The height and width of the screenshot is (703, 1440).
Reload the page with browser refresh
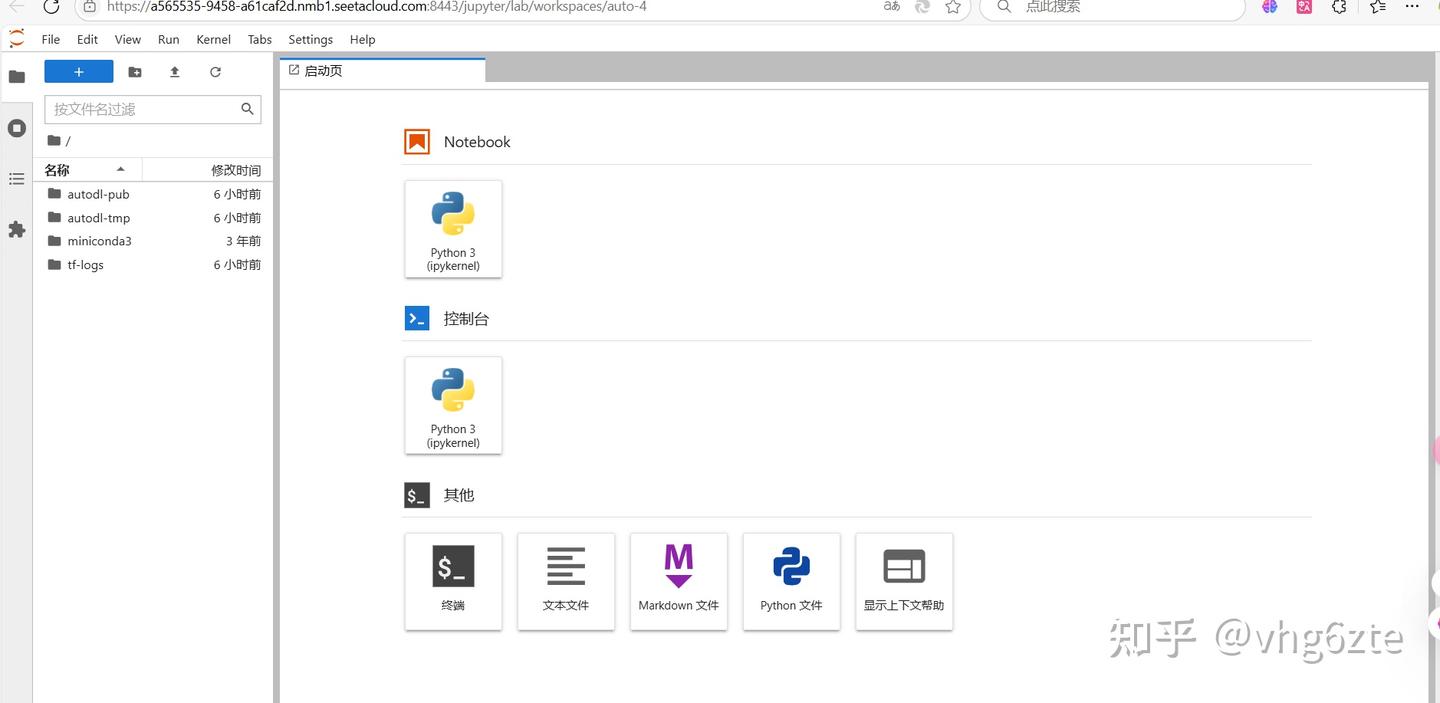coord(52,7)
